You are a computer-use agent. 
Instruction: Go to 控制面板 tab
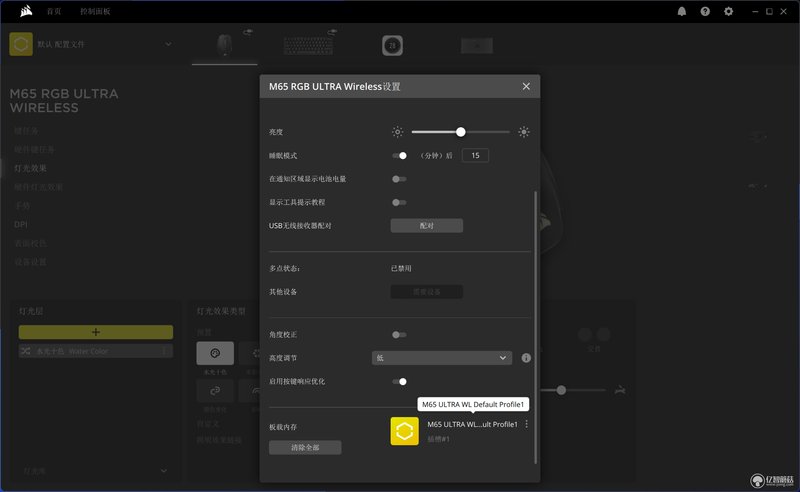pos(95,11)
